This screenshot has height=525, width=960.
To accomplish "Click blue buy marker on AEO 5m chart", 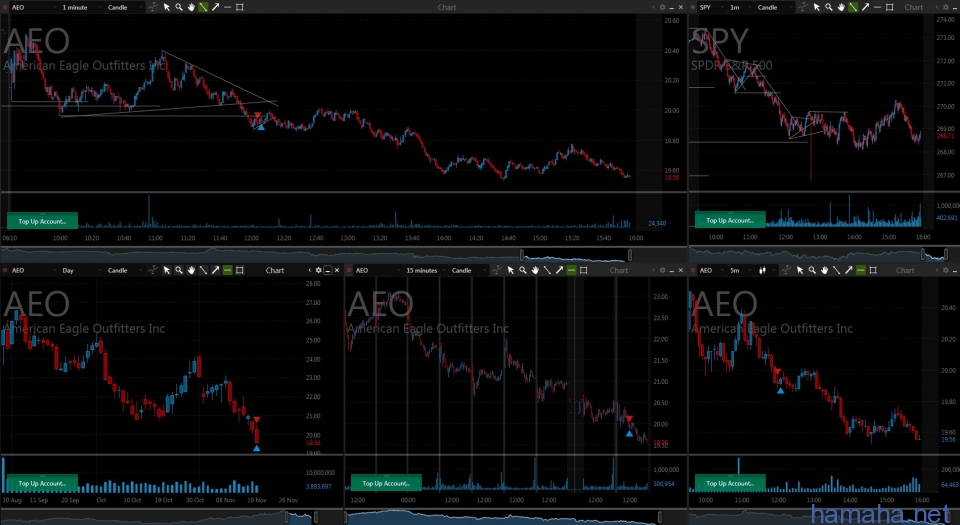I will point(781,390).
